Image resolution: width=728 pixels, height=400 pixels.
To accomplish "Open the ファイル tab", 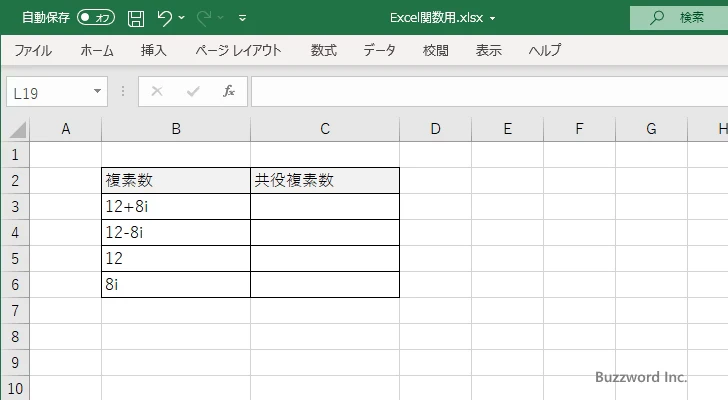I will 33,50.
